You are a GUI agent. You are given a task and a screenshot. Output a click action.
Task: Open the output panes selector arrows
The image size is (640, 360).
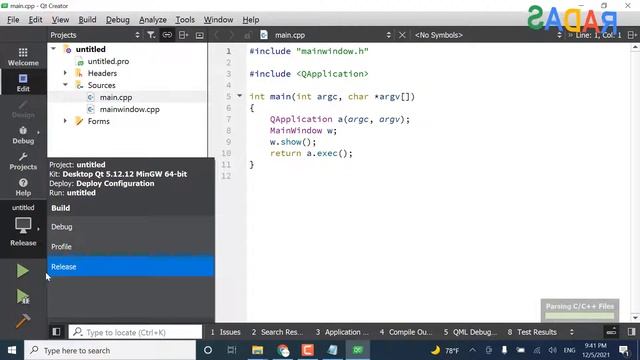571,332
